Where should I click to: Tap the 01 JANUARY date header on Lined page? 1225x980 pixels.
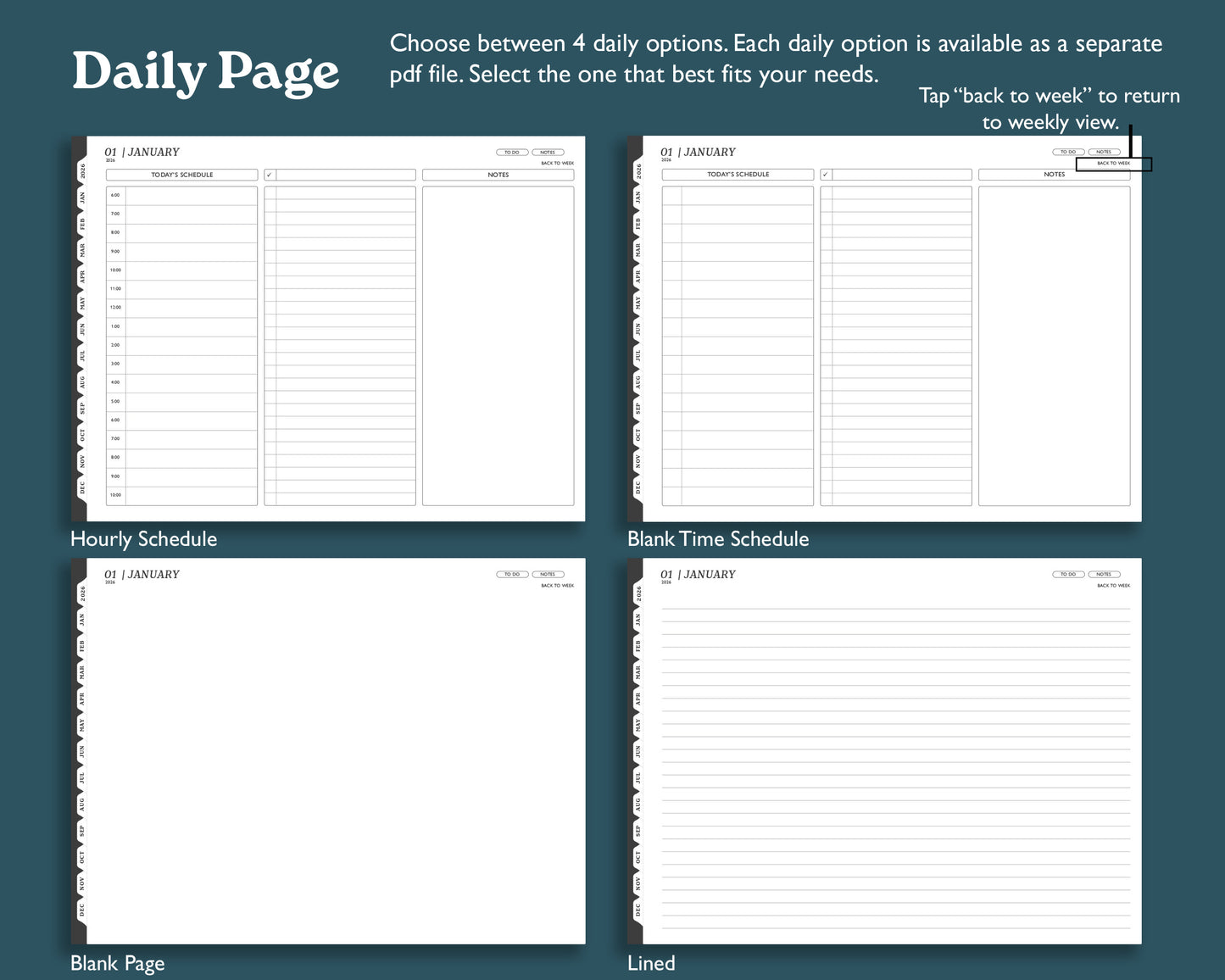point(695,574)
